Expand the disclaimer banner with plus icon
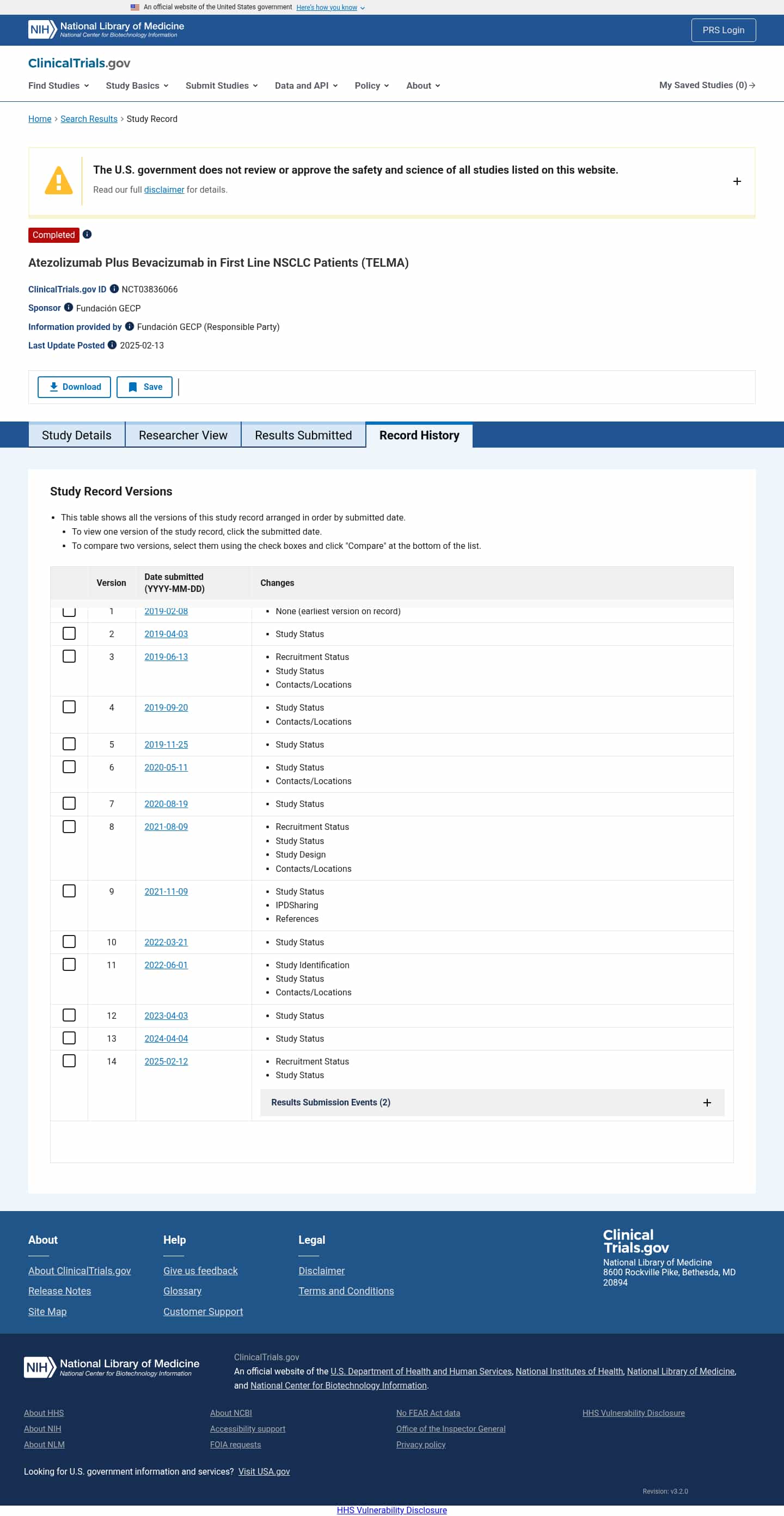The image size is (784, 1516). (x=736, y=181)
